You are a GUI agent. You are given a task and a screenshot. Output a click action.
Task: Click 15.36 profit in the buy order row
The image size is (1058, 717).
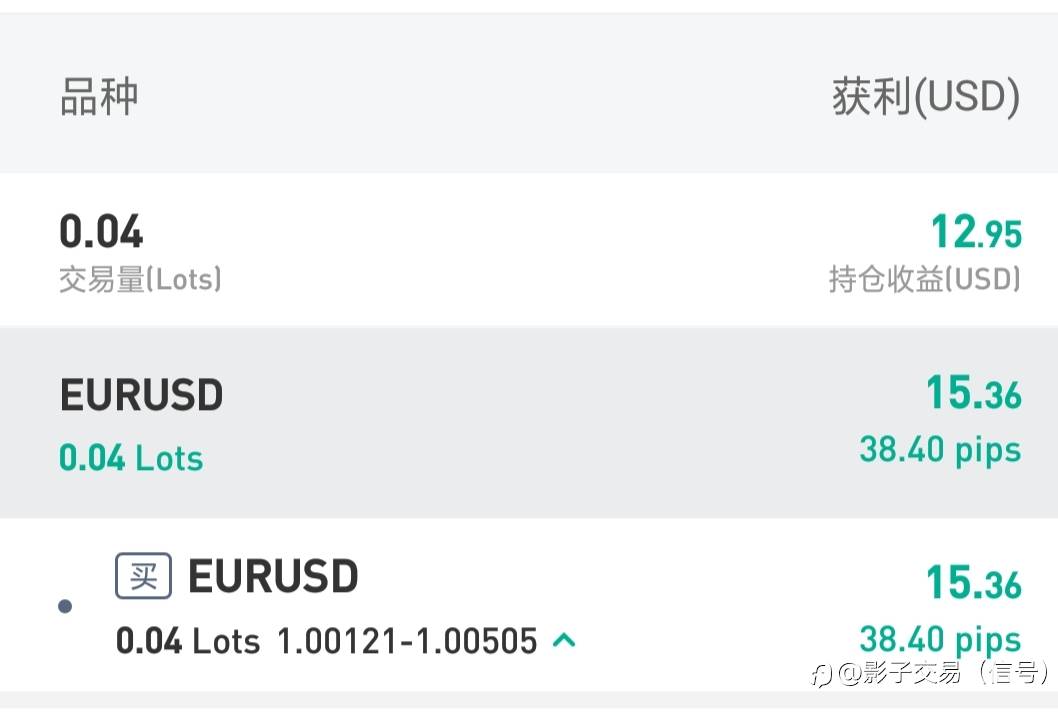click(973, 583)
